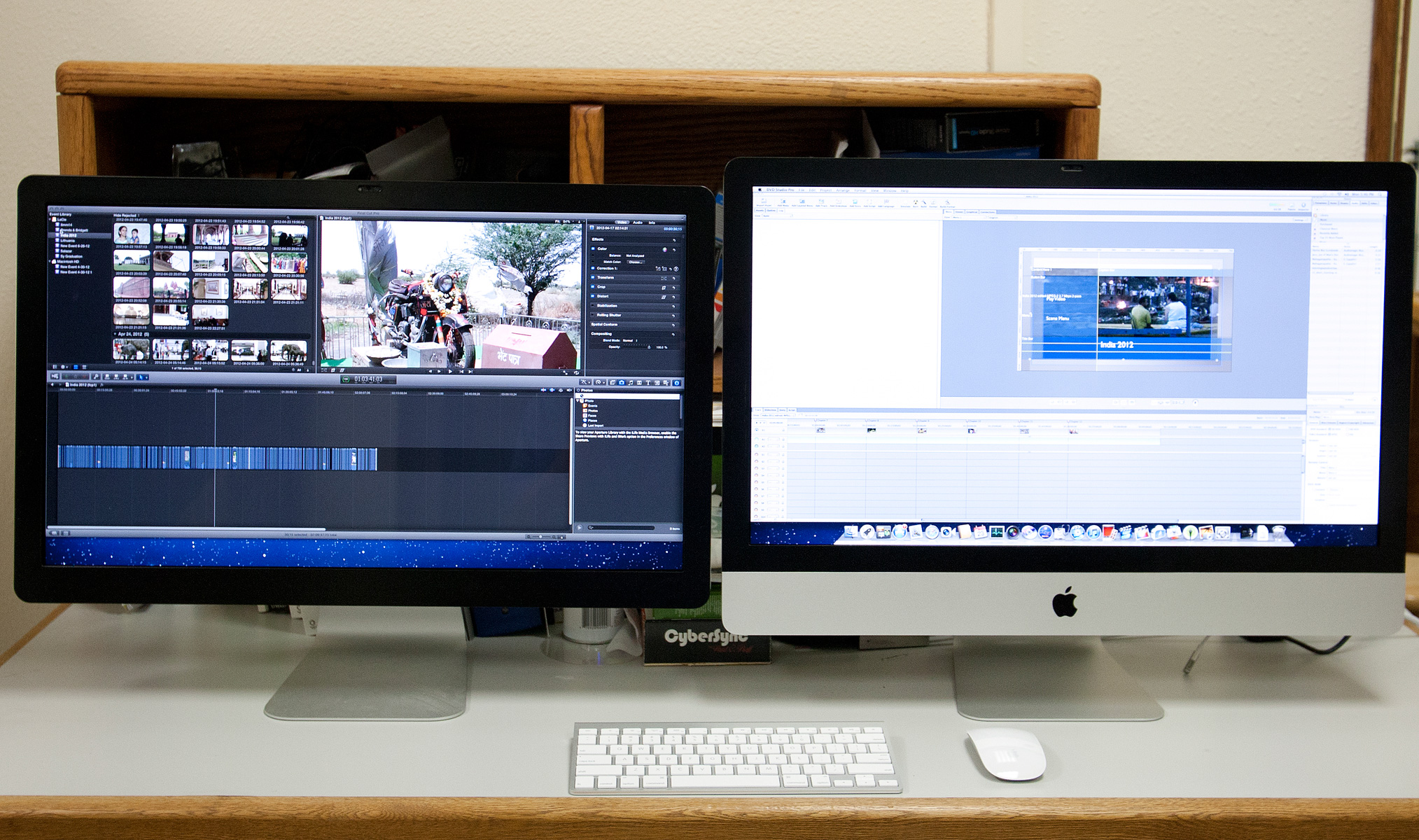Open the Project menu in DVD Studio Pro

(x=826, y=190)
